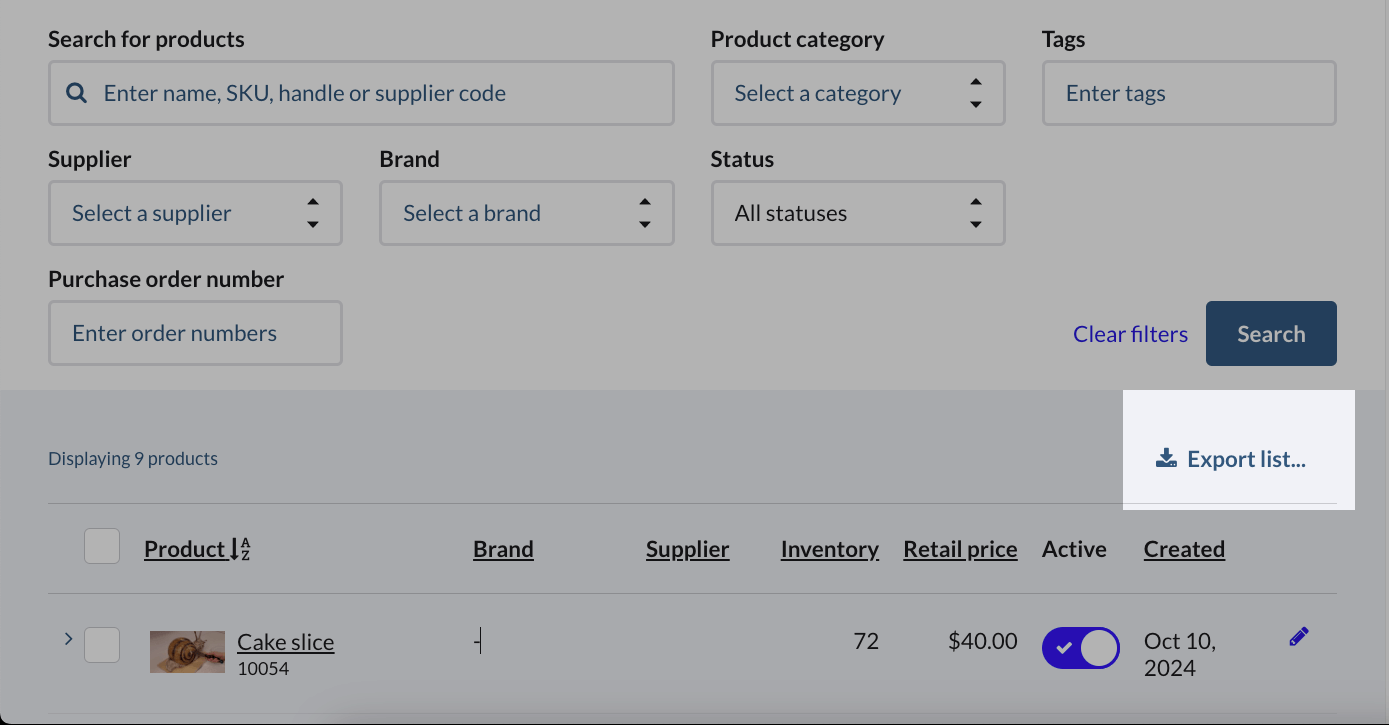
Task: Sort by the Created column header
Action: pos(1184,549)
